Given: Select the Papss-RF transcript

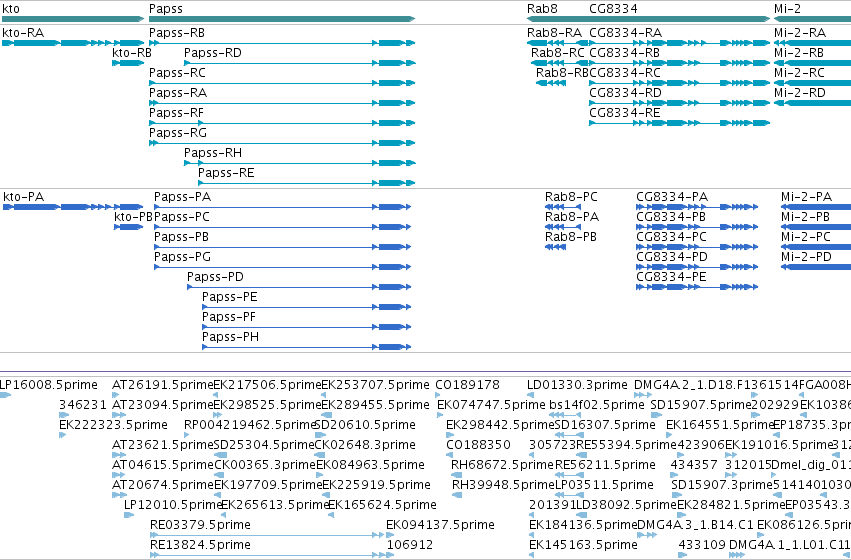Looking at the screenshot, I should [282, 123].
